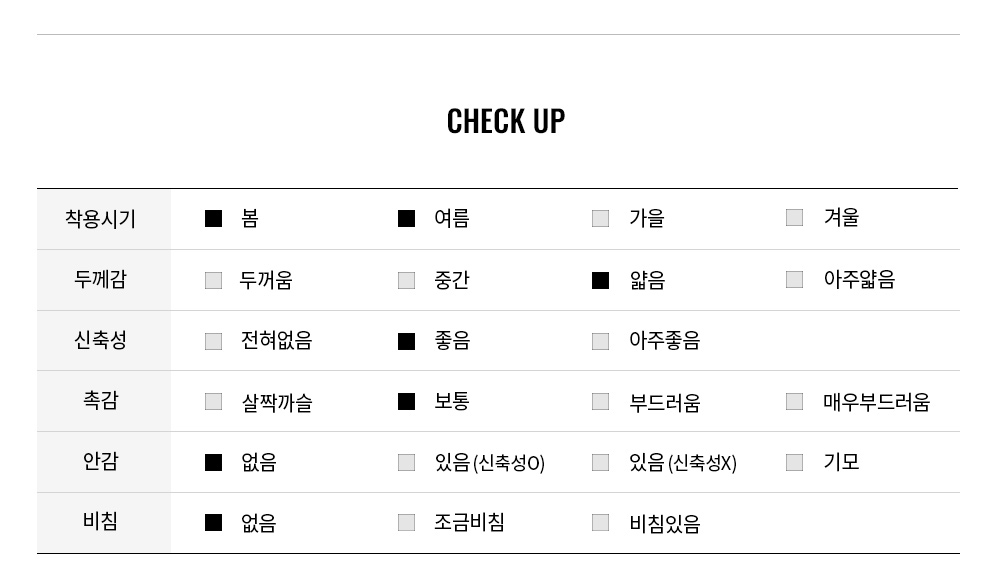Screen dimensions: 999x580
Task: Toggle the 여름 checkbox
Action: click(x=406, y=219)
